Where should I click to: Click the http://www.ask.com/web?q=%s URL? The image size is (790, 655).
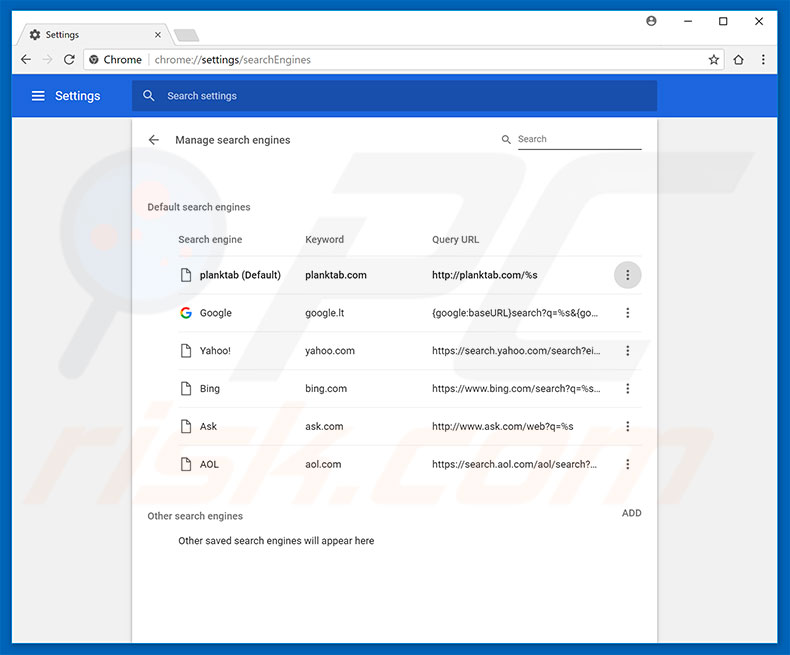[x=502, y=426]
